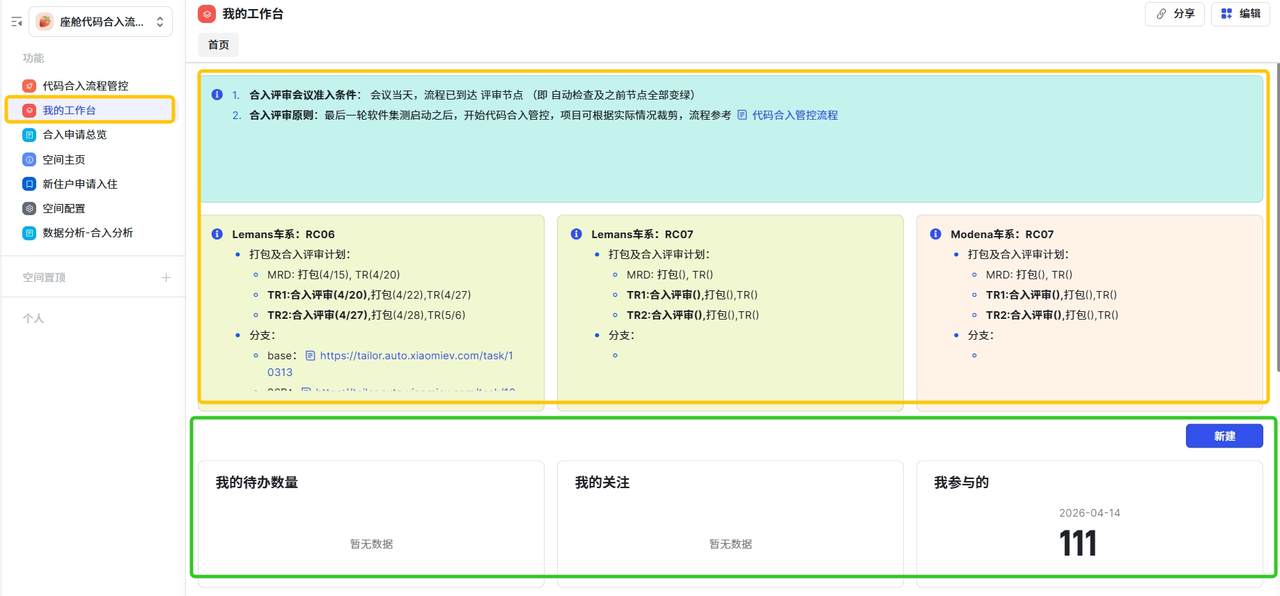Click the 新住户申请入住 sidebar icon
Image resolution: width=1280 pixels, height=596 pixels.
pyautogui.click(x=30, y=184)
